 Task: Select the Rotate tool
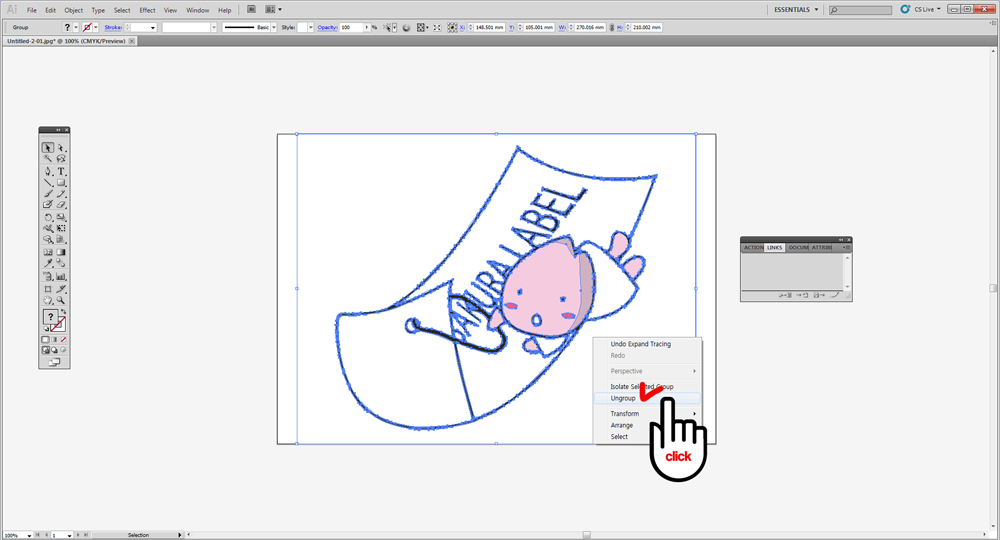[48, 217]
